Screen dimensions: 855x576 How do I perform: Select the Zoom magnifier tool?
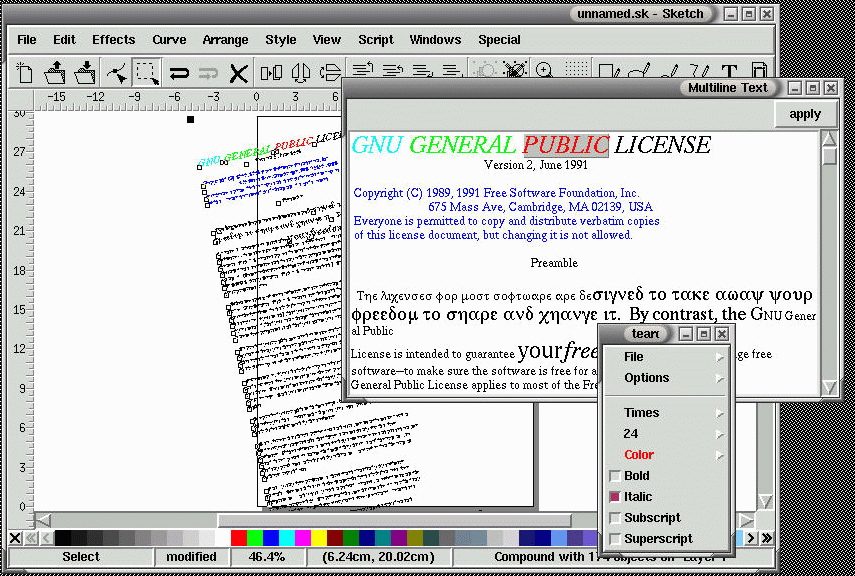point(544,70)
